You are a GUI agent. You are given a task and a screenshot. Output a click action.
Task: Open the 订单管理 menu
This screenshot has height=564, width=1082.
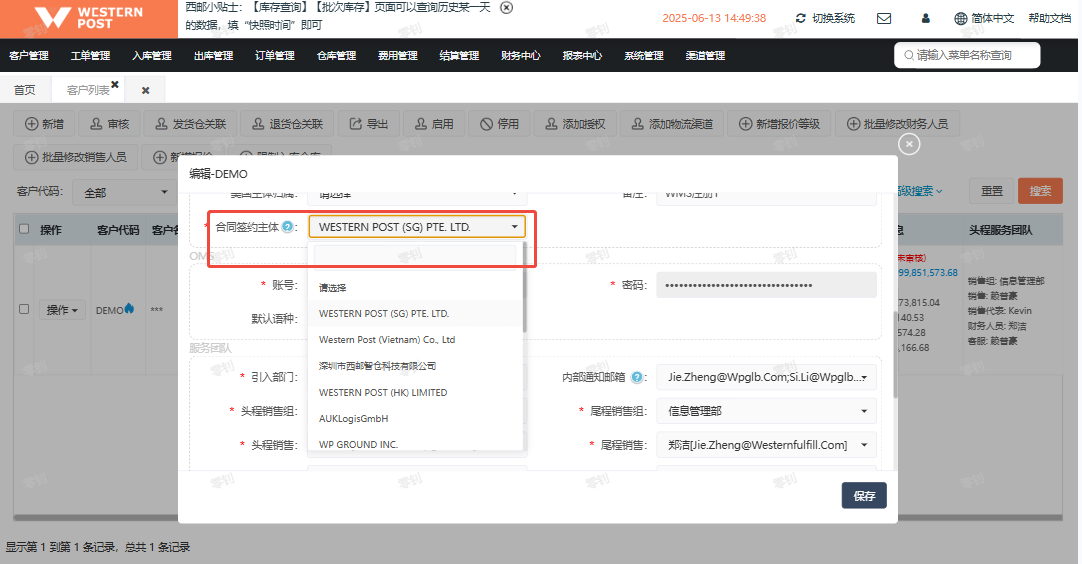tap(275, 55)
